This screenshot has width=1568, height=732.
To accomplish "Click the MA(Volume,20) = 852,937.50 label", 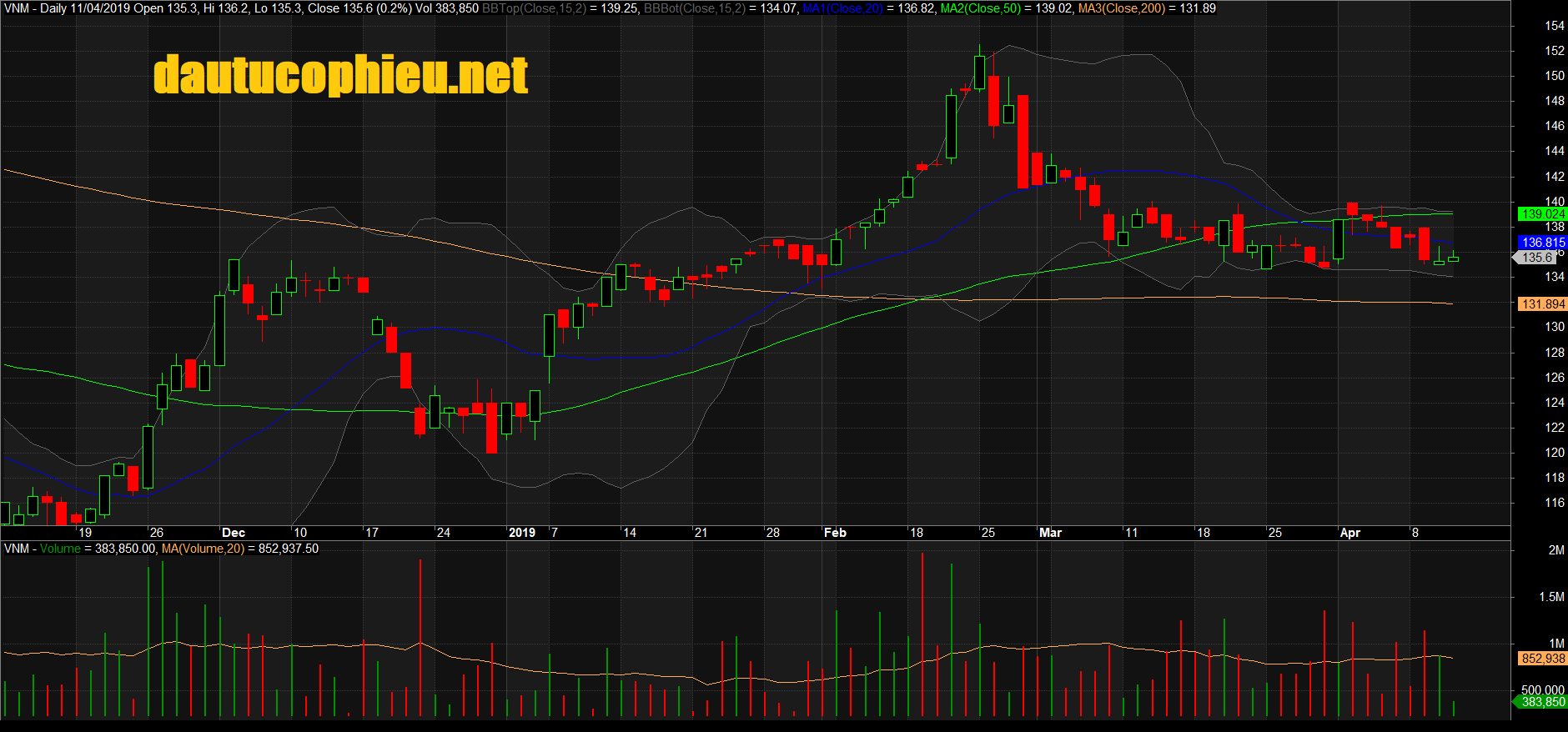I will click(x=240, y=549).
